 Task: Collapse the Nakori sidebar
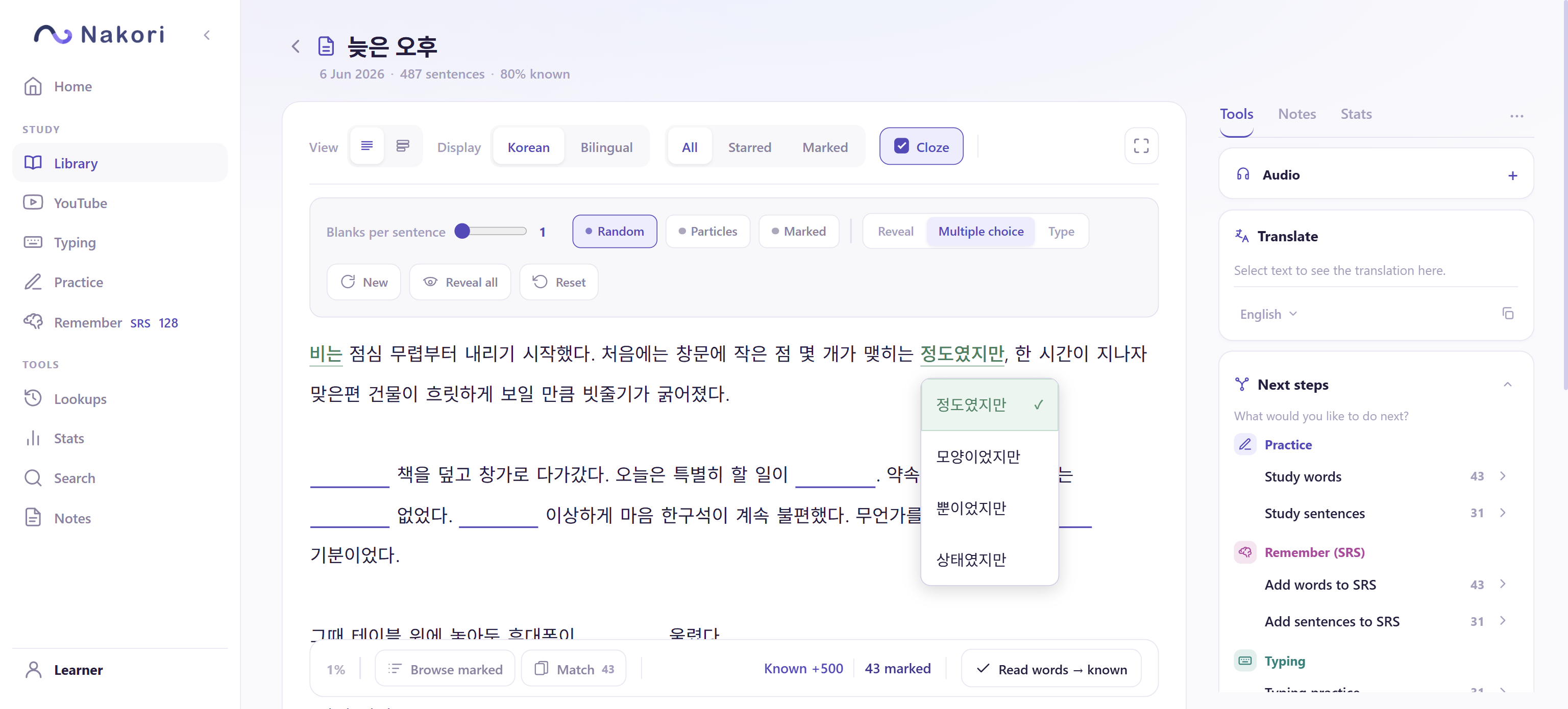click(207, 35)
